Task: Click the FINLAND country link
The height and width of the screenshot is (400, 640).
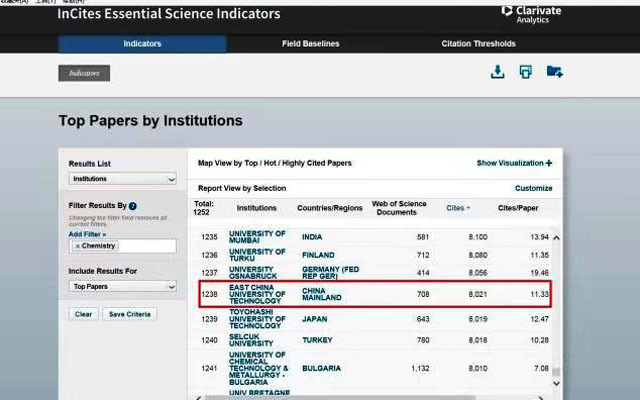Action: (318, 255)
